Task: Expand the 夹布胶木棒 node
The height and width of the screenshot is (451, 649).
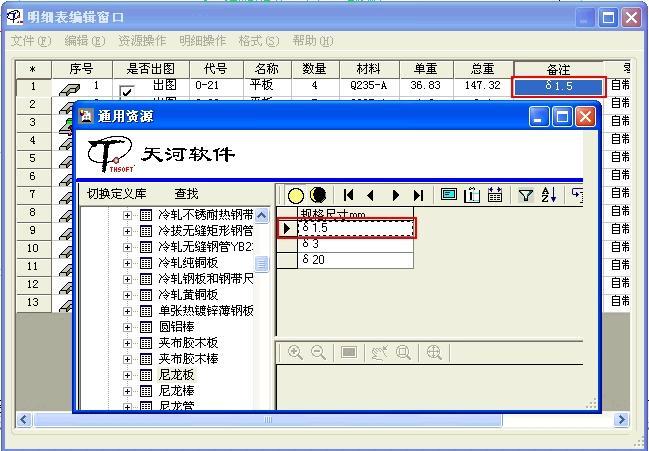Action: [127, 359]
